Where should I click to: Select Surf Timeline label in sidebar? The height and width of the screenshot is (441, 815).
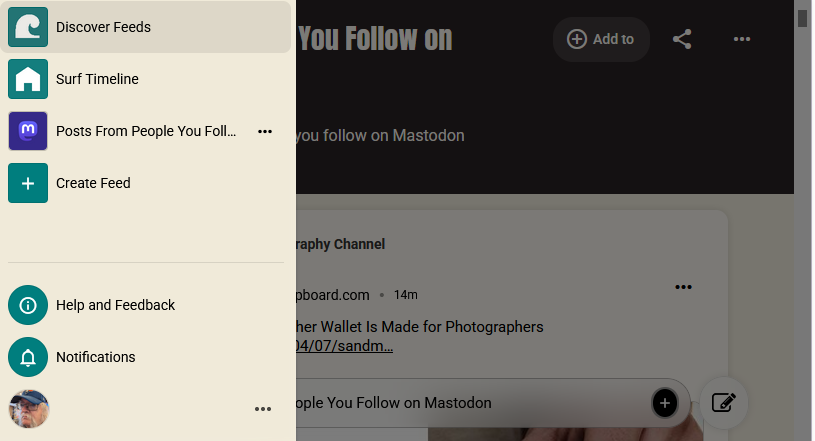[x=97, y=79]
